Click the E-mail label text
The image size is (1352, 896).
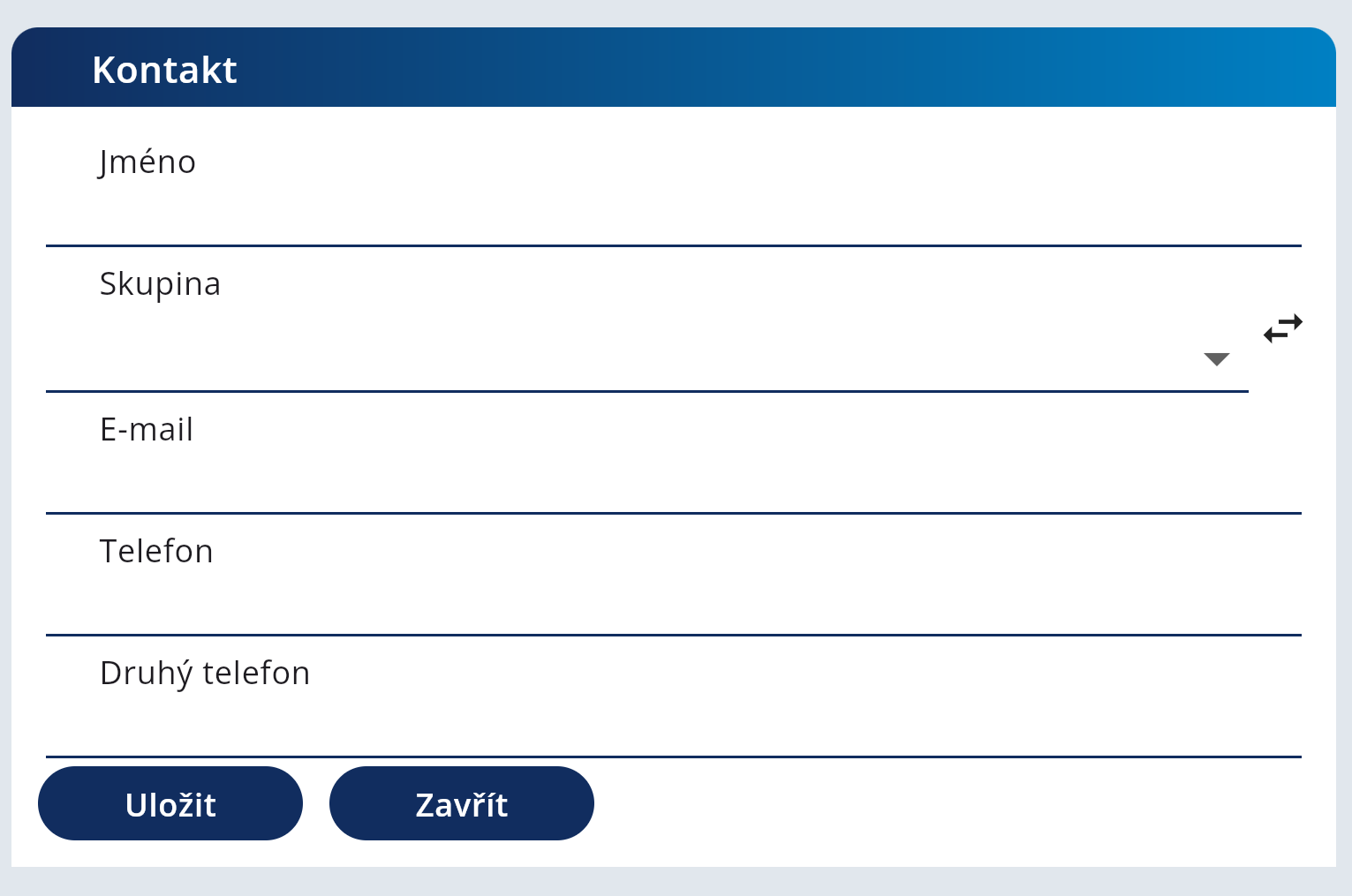point(147,430)
